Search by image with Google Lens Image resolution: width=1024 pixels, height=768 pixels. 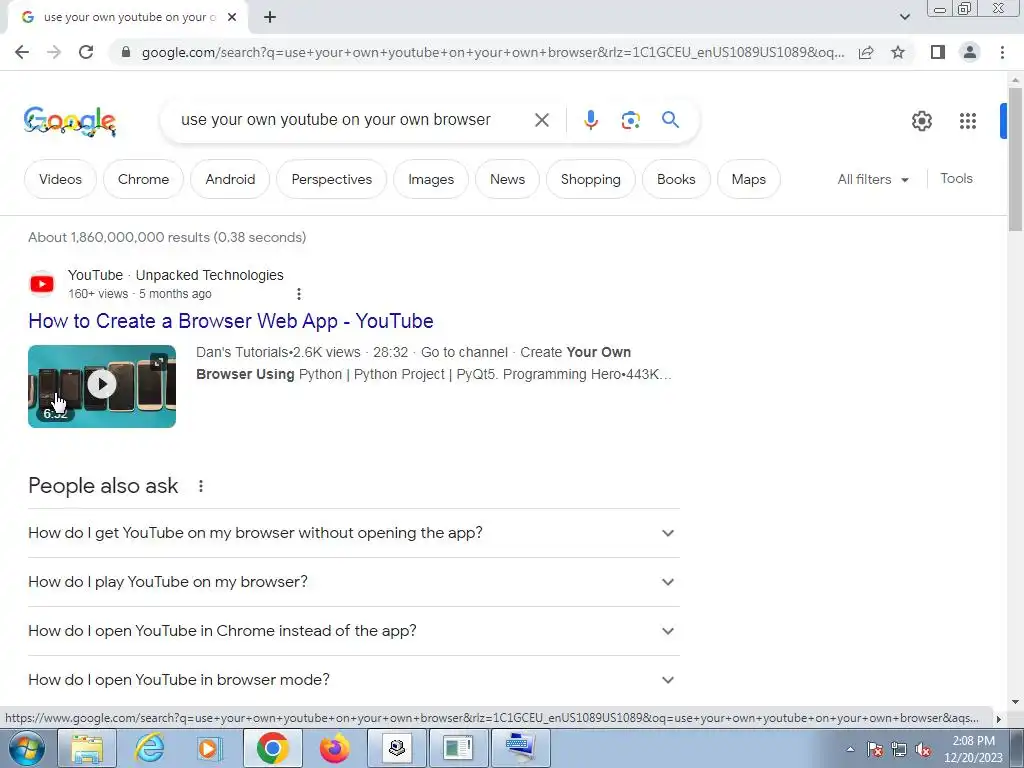[630, 120]
